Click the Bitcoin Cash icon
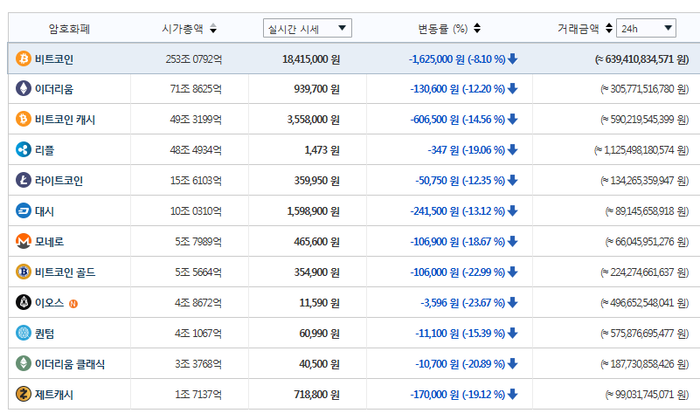This screenshot has height=420, width=700. point(23,119)
